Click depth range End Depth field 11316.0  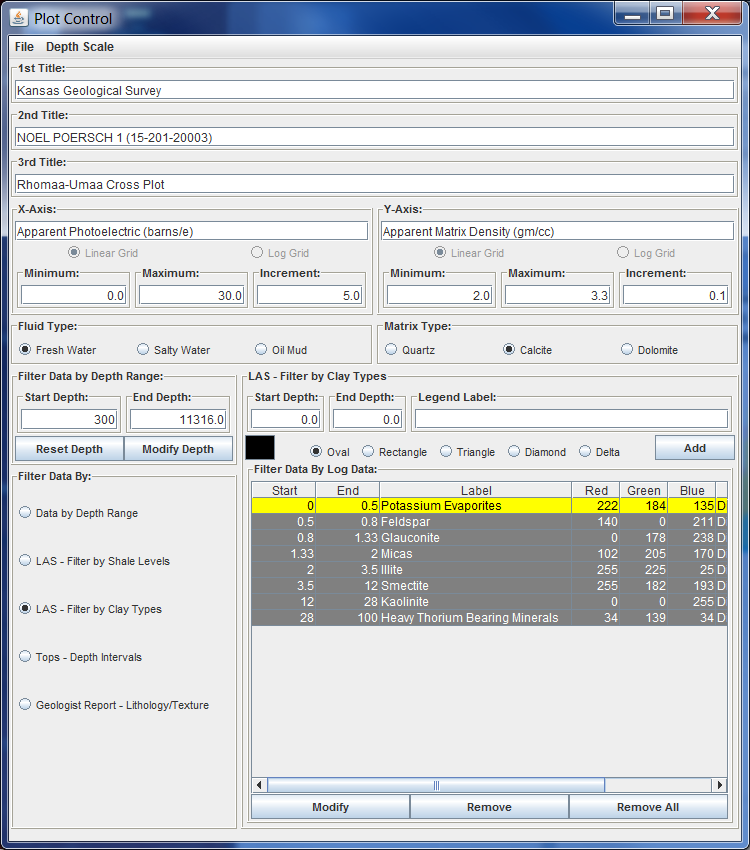[x=178, y=419]
